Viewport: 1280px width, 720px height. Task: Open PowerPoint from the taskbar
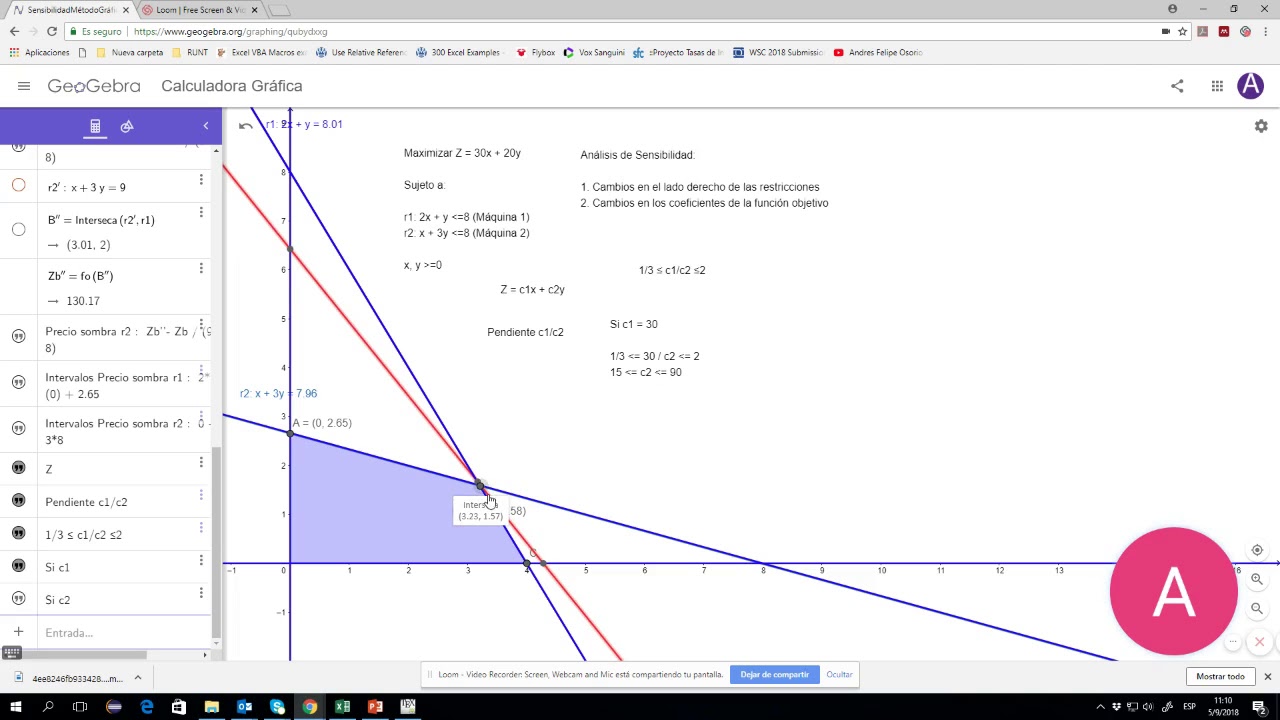click(x=375, y=707)
